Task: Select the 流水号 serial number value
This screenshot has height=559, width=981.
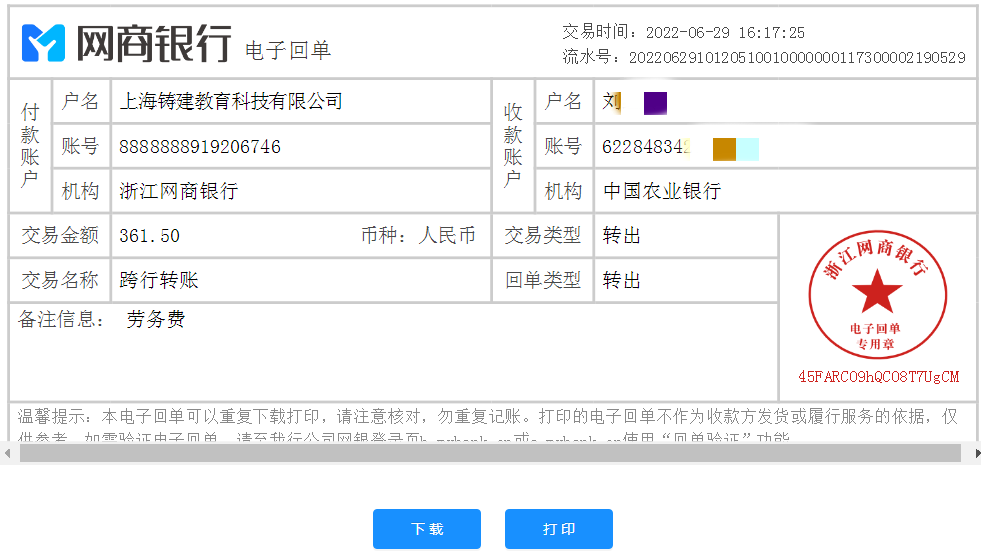Action: pos(797,58)
